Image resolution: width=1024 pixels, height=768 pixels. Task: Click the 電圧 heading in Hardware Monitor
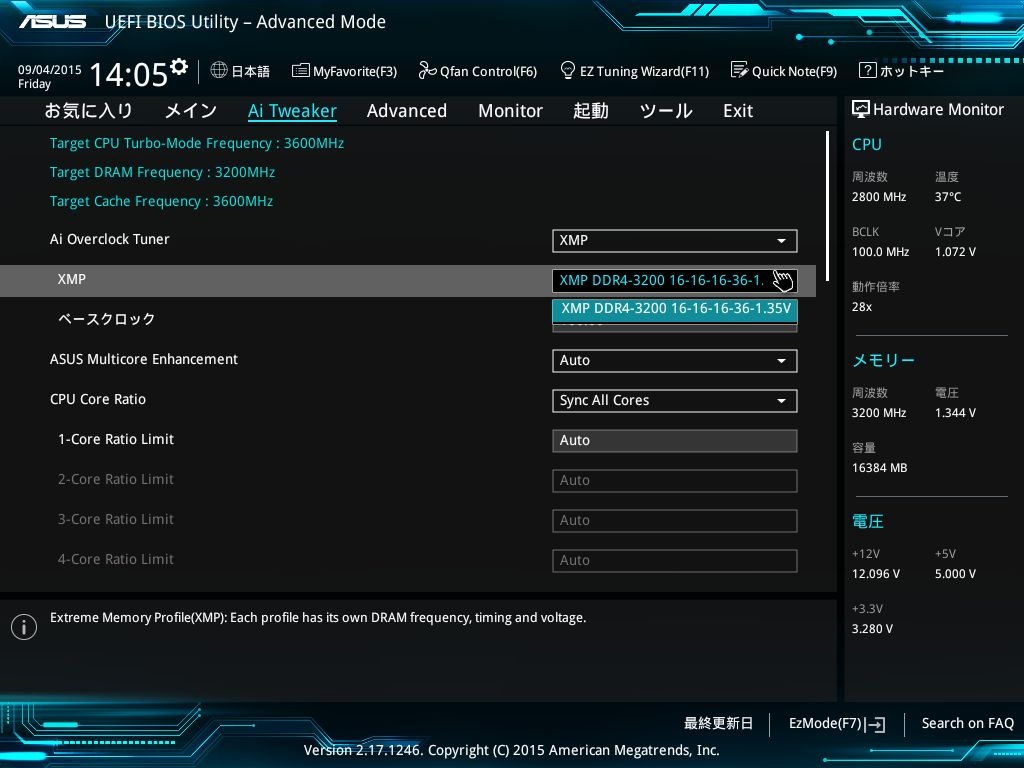(x=867, y=521)
